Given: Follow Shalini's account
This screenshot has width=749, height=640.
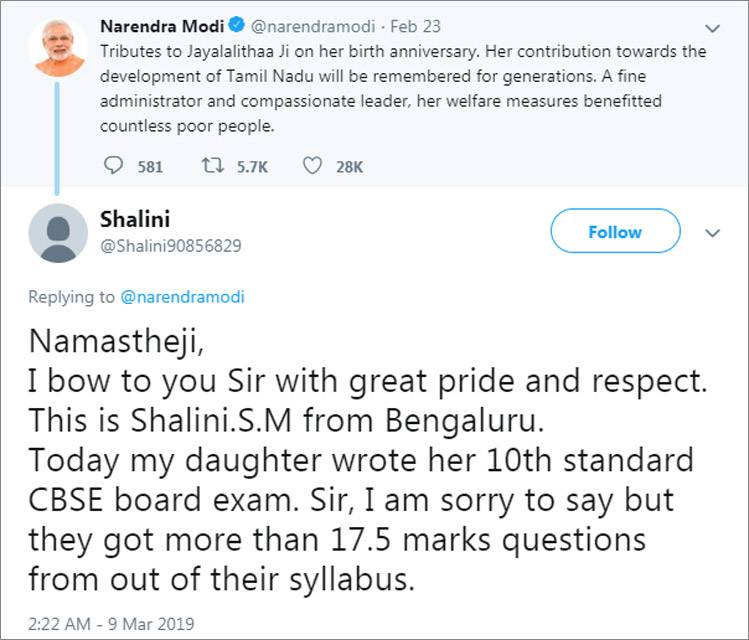Looking at the screenshot, I should pos(615,232).
